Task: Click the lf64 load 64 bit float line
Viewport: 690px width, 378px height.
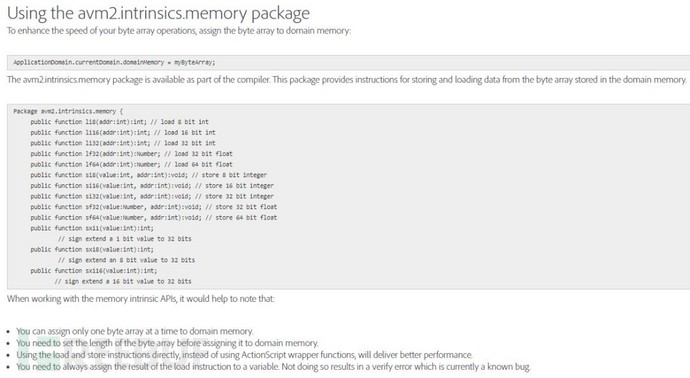Action: pyautogui.click(x=132, y=164)
